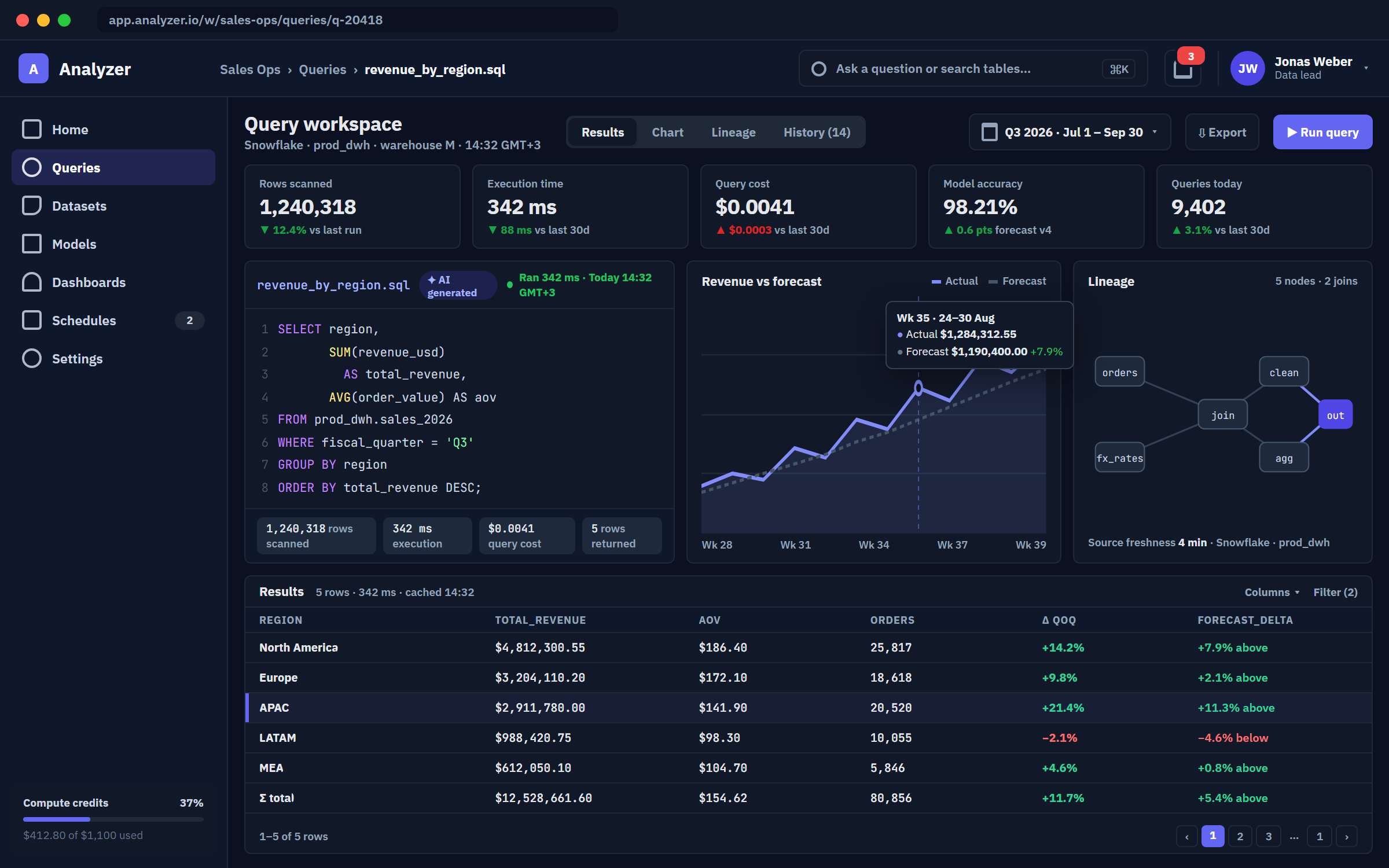The width and height of the screenshot is (1389, 868).
Task: Click the Datasets sidebar icon
Action: tap(32, 205)
